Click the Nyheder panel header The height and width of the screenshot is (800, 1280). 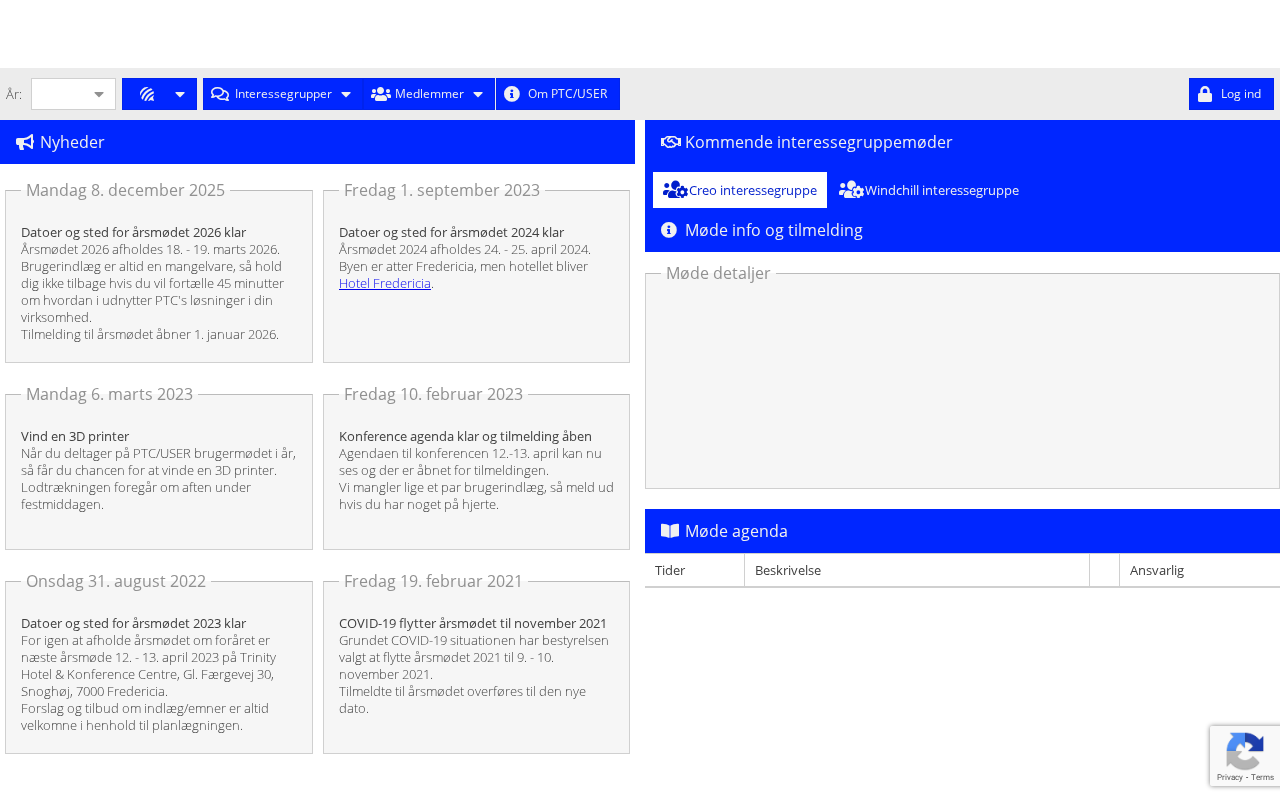[317, 142]
